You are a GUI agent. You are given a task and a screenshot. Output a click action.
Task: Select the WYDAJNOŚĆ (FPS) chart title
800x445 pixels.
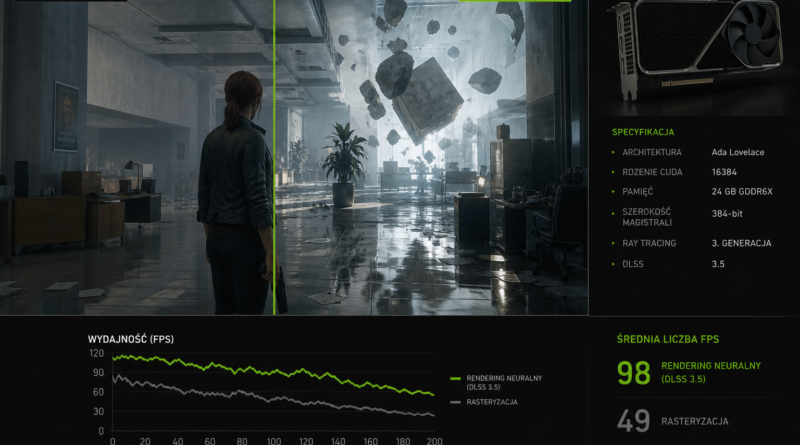131,339
